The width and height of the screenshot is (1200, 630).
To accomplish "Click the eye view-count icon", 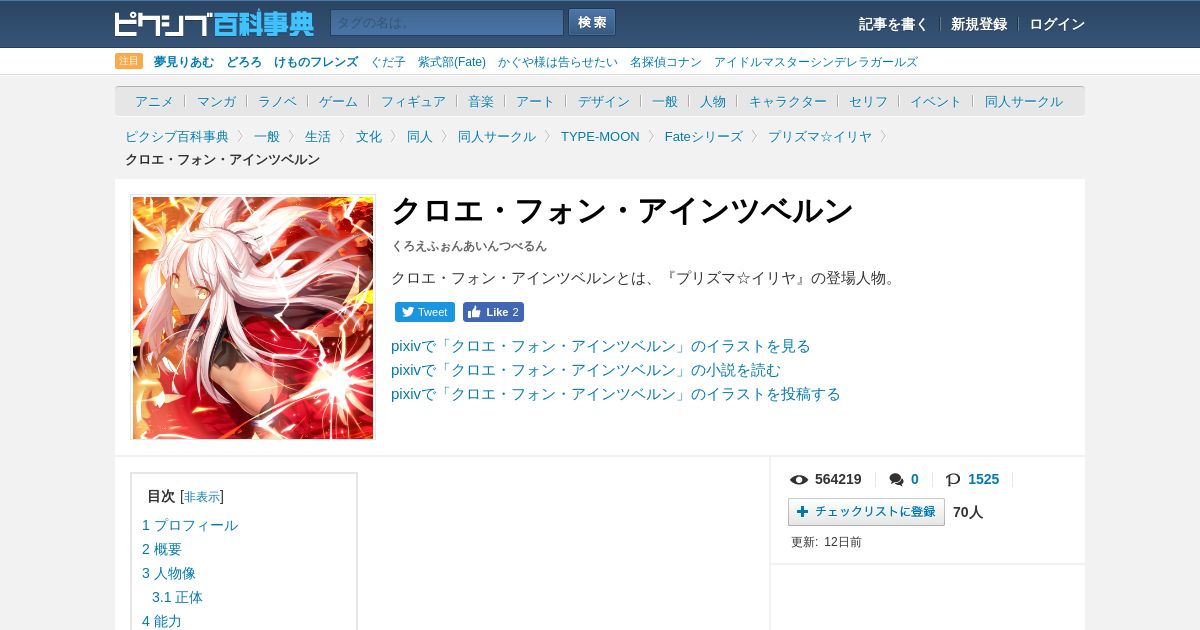I will tap(799, 480).
